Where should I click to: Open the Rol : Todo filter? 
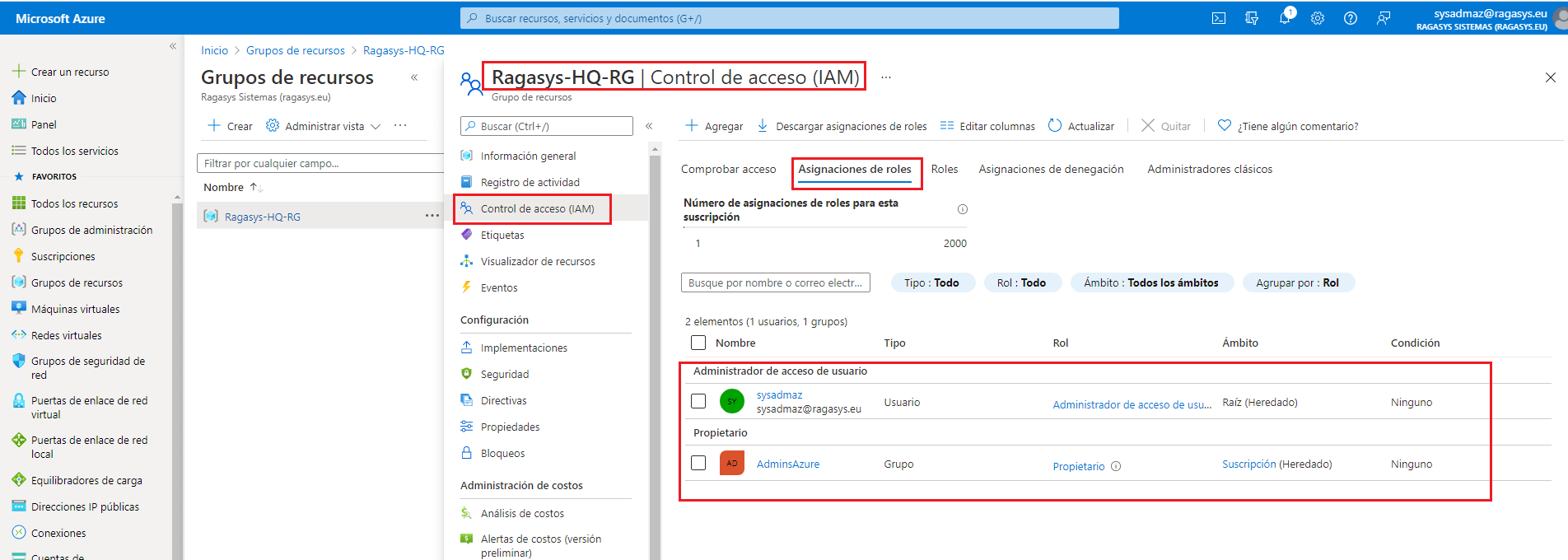coord(1021,282)
